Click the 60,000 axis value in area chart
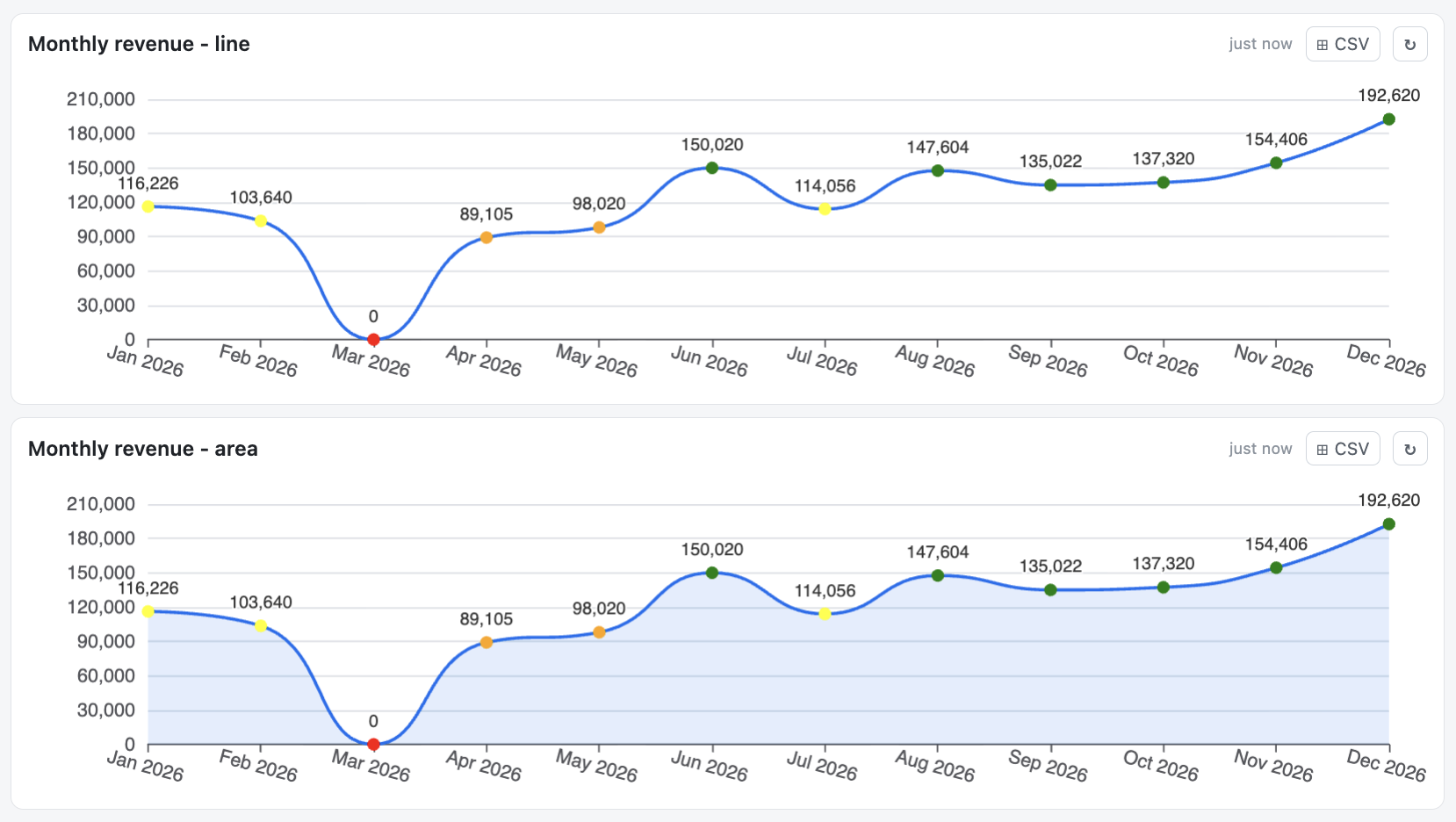The width and height of the screenshot is (1456, 822). pos(106,675)
